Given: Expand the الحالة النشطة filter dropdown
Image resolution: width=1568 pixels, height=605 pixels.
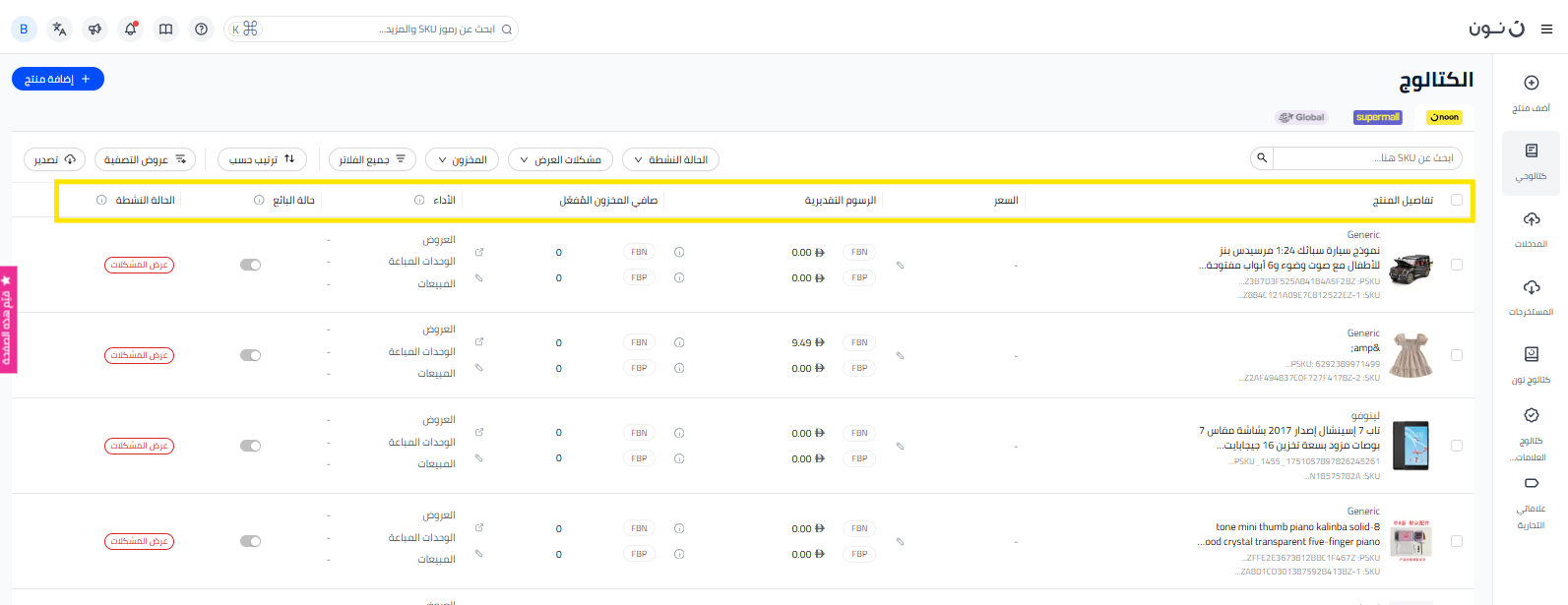Looking at the screenshot, I should click(670, 159).
